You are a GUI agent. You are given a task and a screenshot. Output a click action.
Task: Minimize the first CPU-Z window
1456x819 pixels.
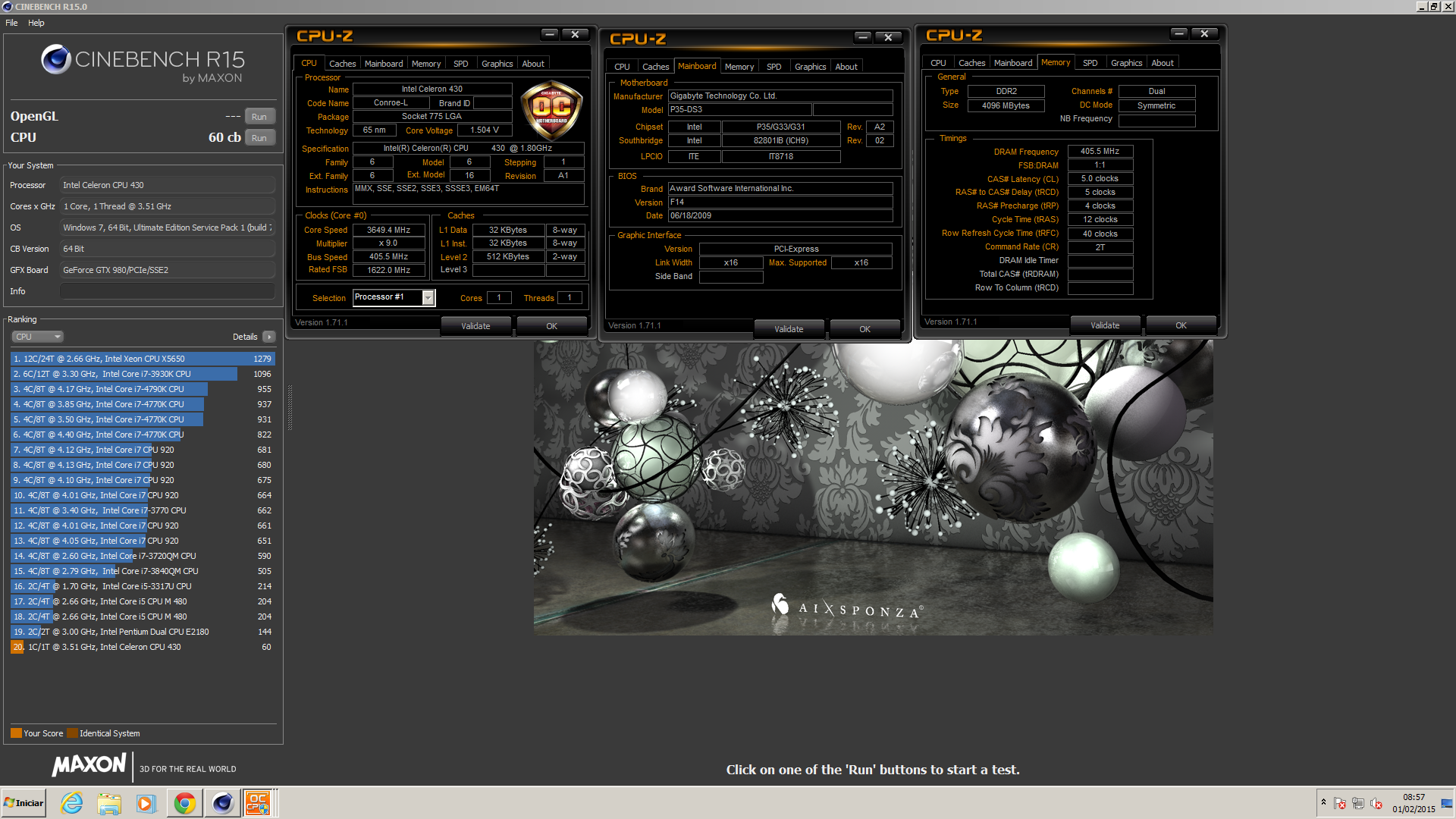pyautogui.click(x=550, y=34)
